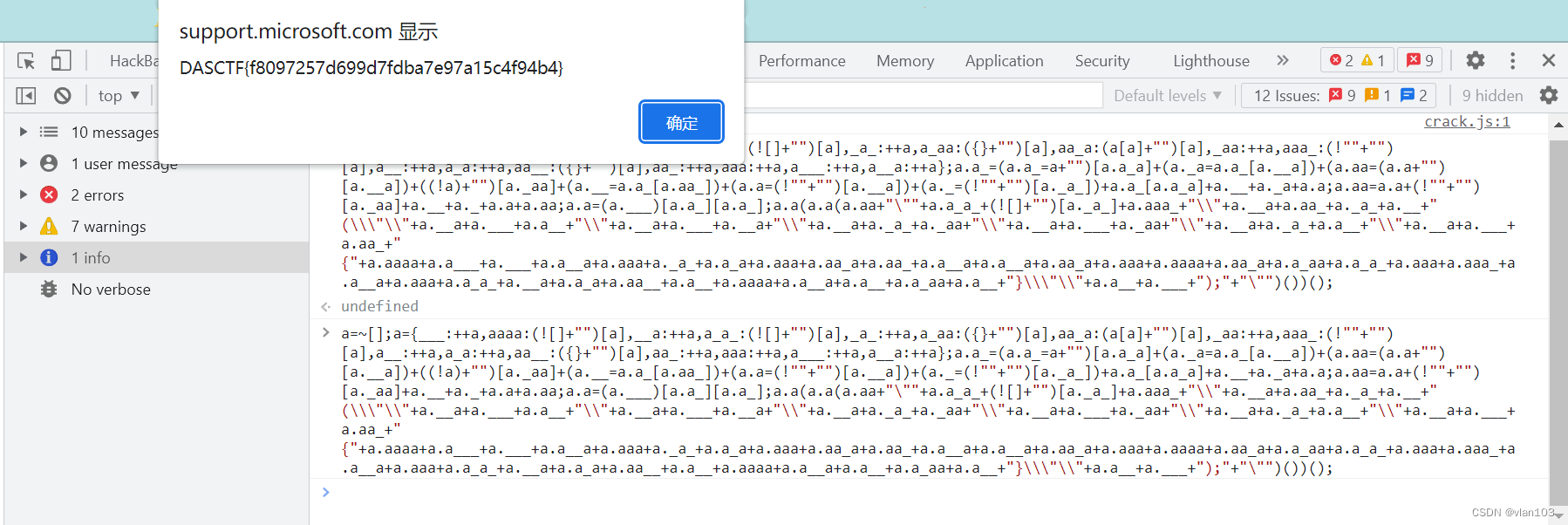The image size is (1568, 525).
Task: Click the 确定 button in the alert
Action: tap(681, 122)
